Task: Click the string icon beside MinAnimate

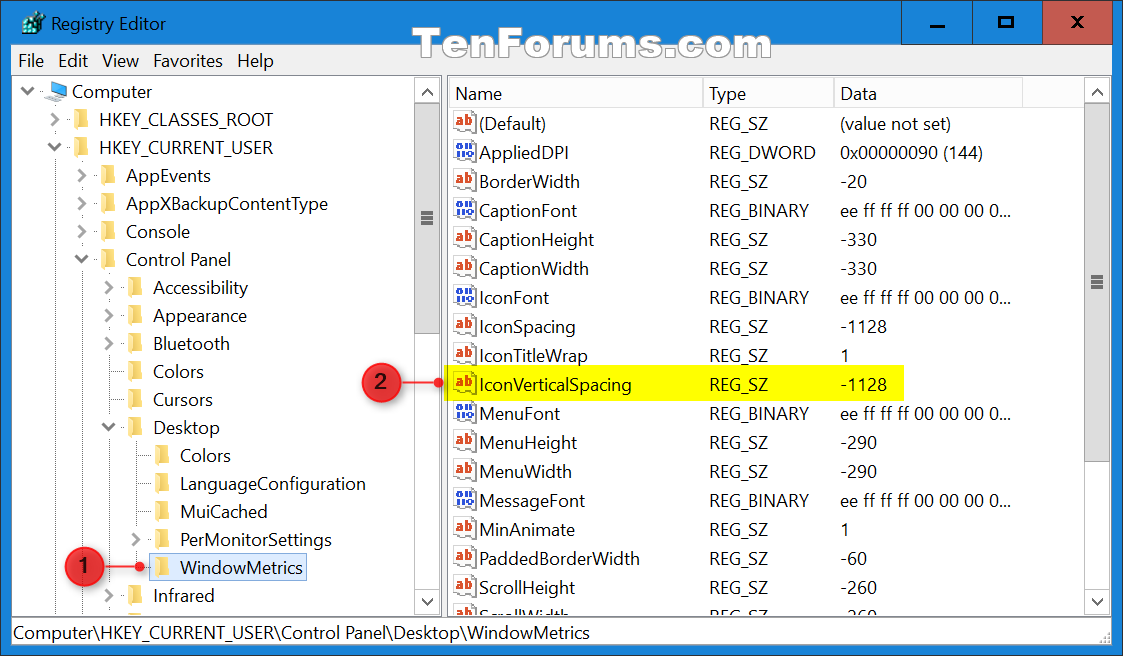Action: click(x=464, y=529)
